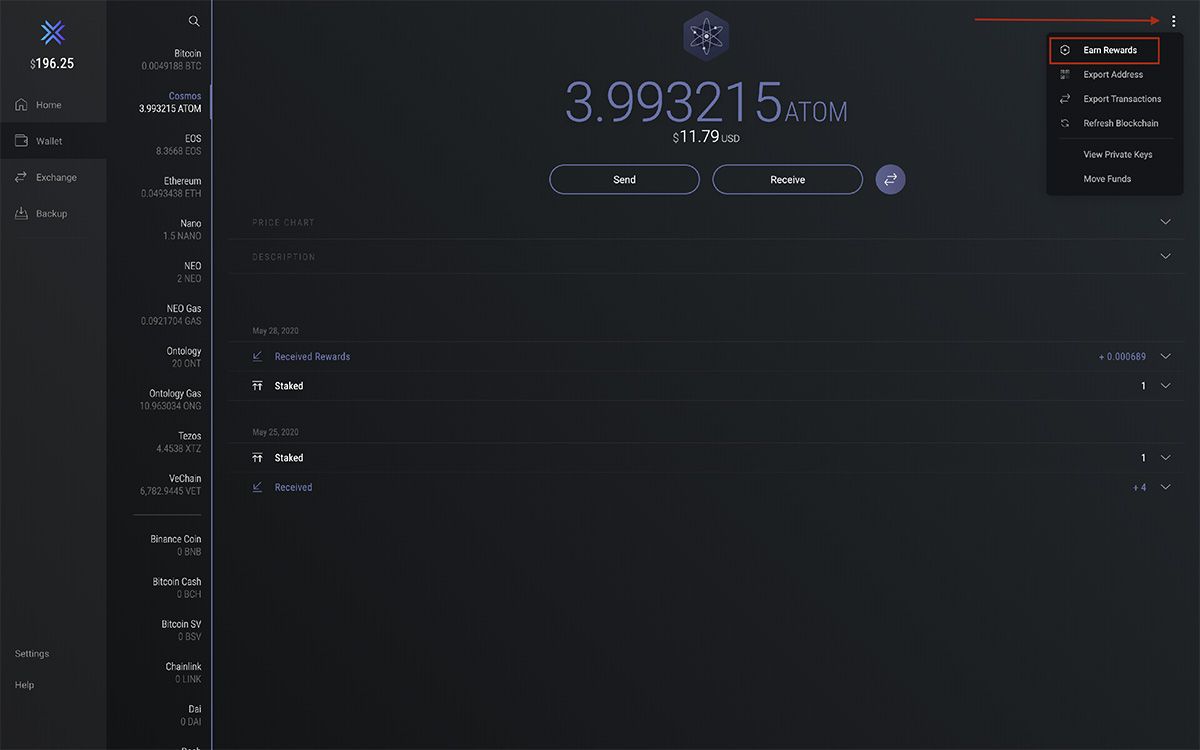Viewport: 1200px width, 750px height.
Task: Click the Received +4 amount value
Action: click(1139, 487)
